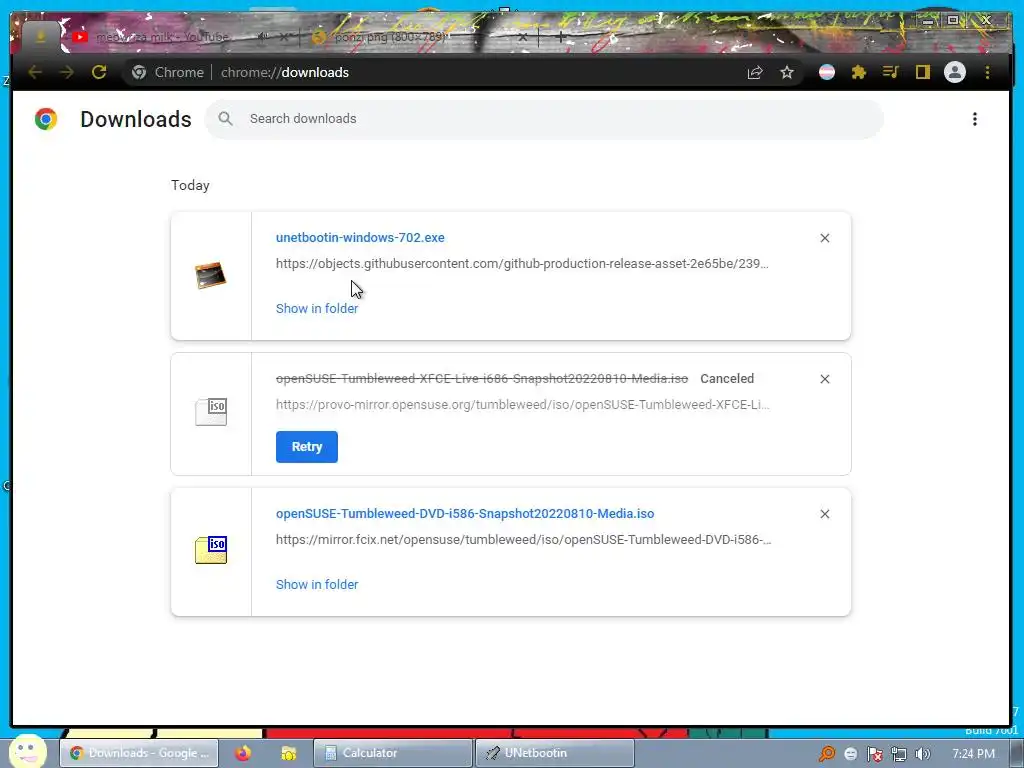Open the Action Center flag tray icon
Image resolution: width=1024 pixels, height=768 pixels.
[874, 754]
